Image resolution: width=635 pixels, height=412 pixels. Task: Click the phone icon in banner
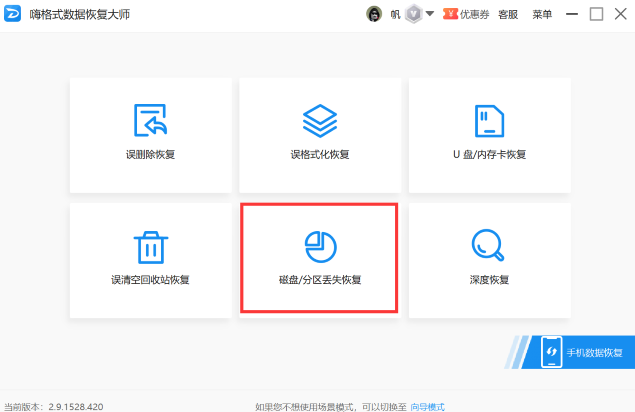[x=552, y=352]
